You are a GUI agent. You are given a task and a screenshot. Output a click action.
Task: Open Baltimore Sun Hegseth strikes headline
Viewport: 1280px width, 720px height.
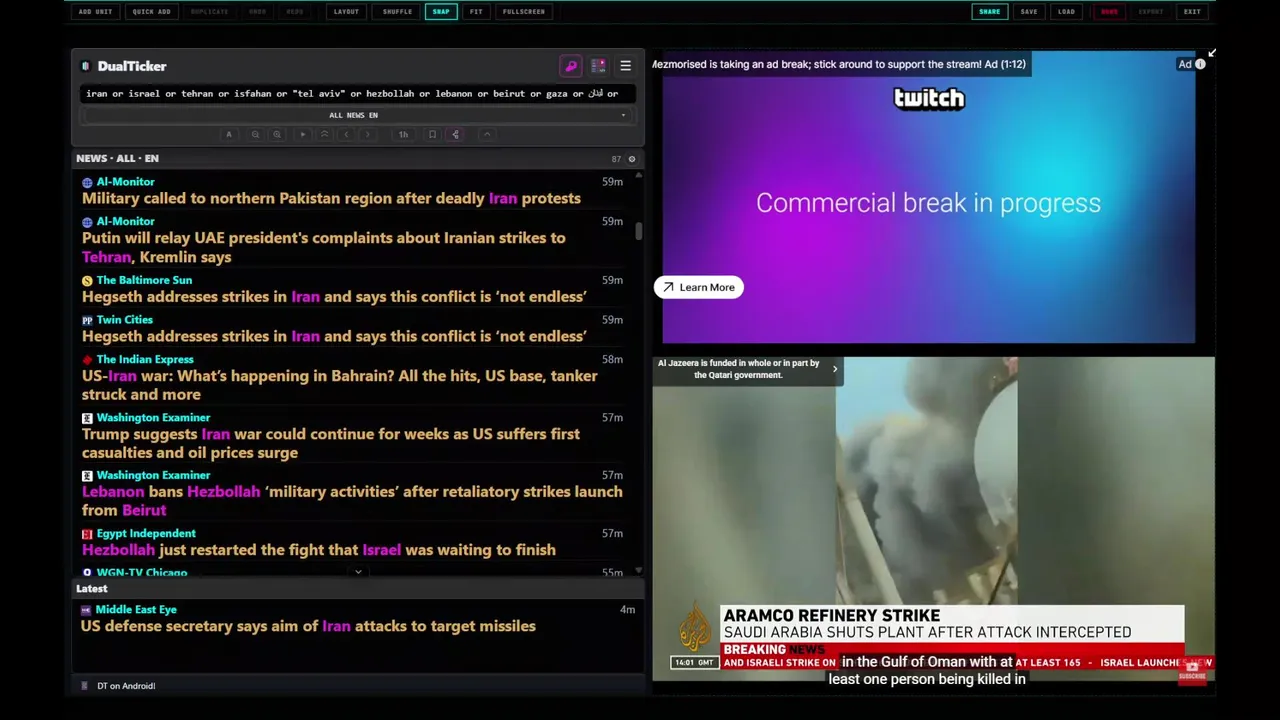tap(334, 297)
